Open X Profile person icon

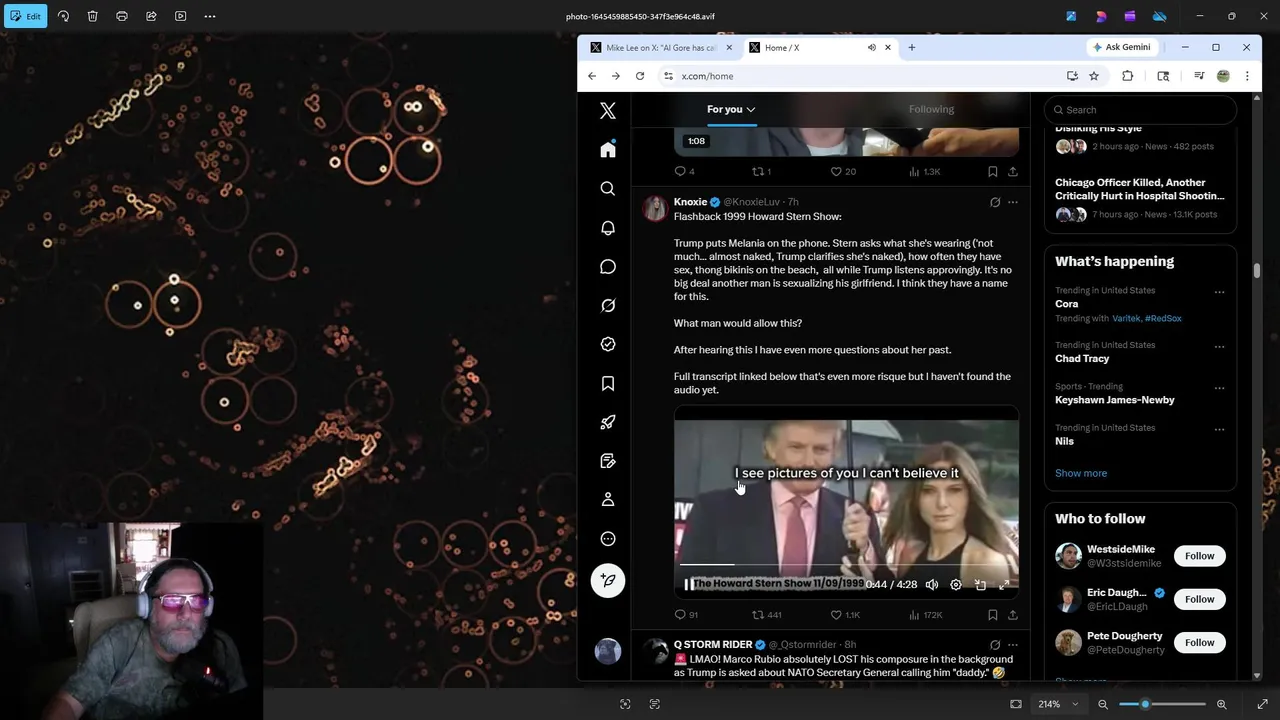click(x=608, y=500)
